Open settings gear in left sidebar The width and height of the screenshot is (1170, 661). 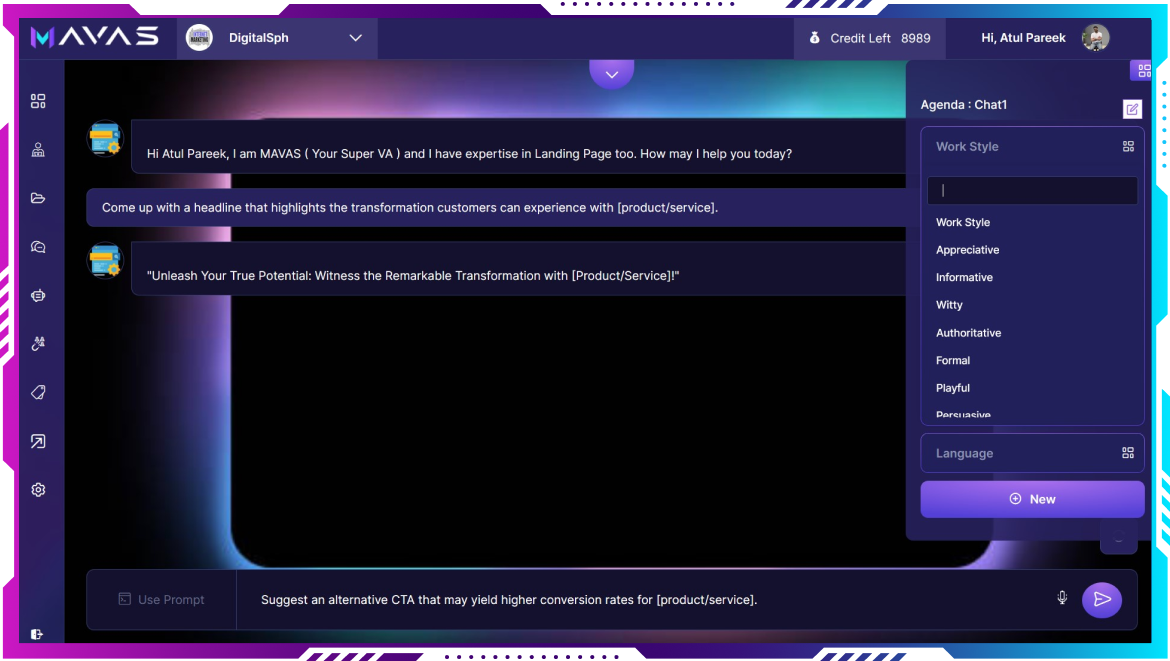coord(38,490)
